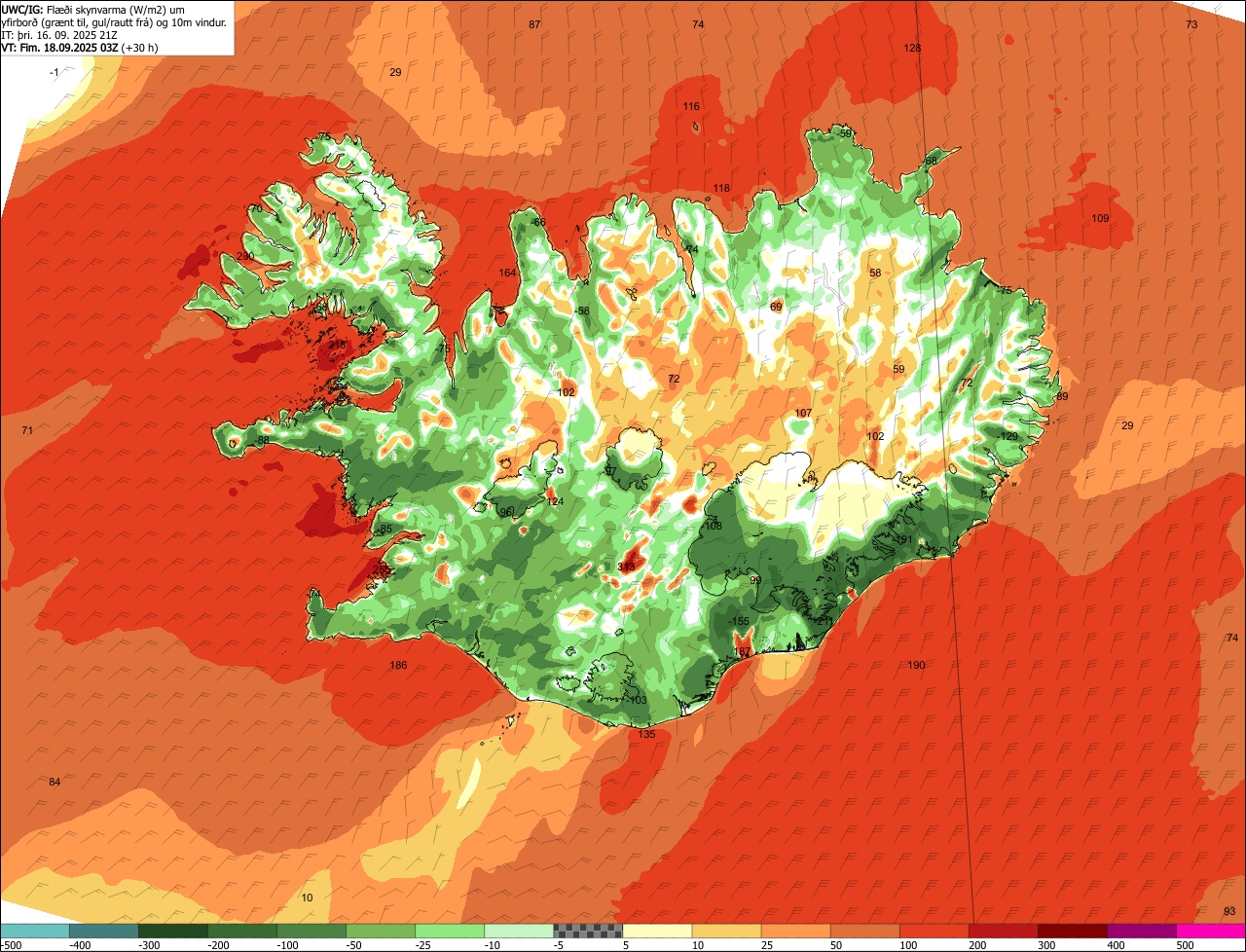Select the '116' flux value

691,106
